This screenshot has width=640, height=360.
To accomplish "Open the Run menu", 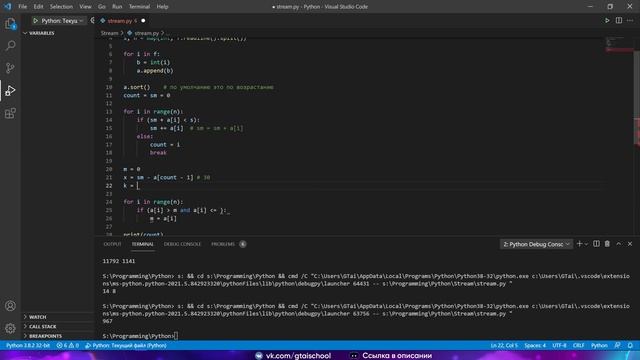I will (x=117, y=7).
